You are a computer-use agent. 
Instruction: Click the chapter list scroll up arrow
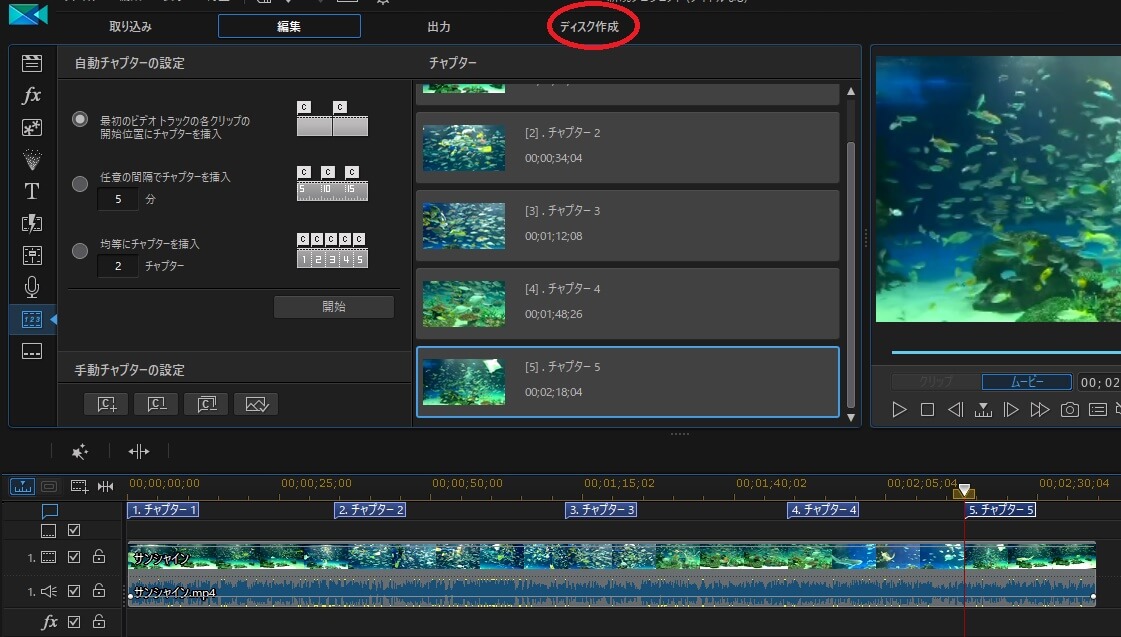pos(851,92)
